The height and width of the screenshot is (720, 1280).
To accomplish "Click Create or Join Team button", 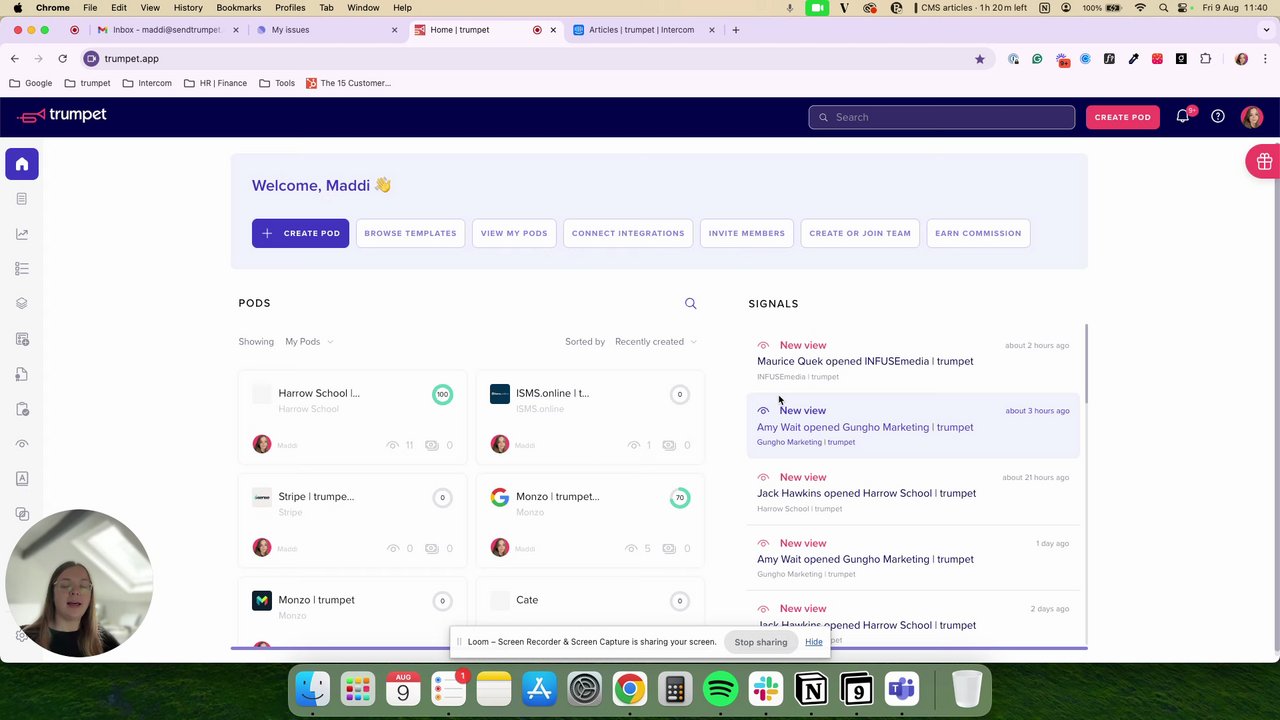I will coord(860,233).
